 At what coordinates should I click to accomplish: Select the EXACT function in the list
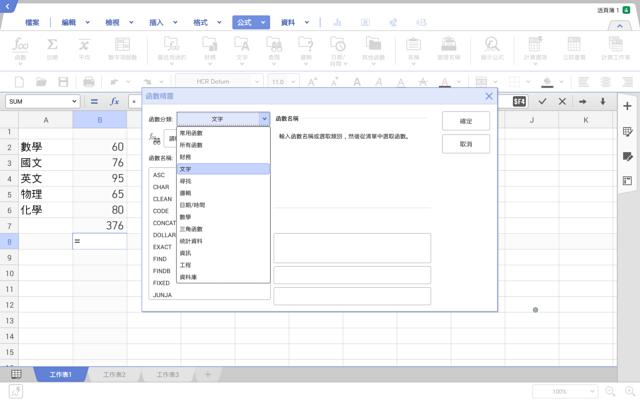[x=162, y=247]
